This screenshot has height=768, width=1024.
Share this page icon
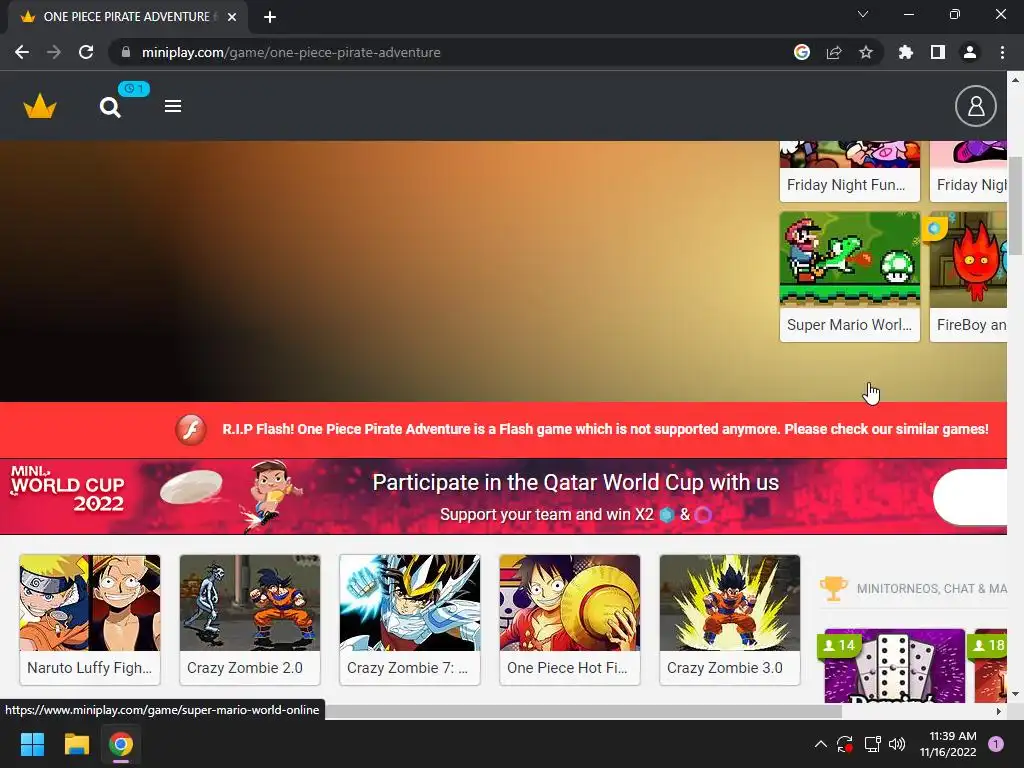(x=834, y=52)
